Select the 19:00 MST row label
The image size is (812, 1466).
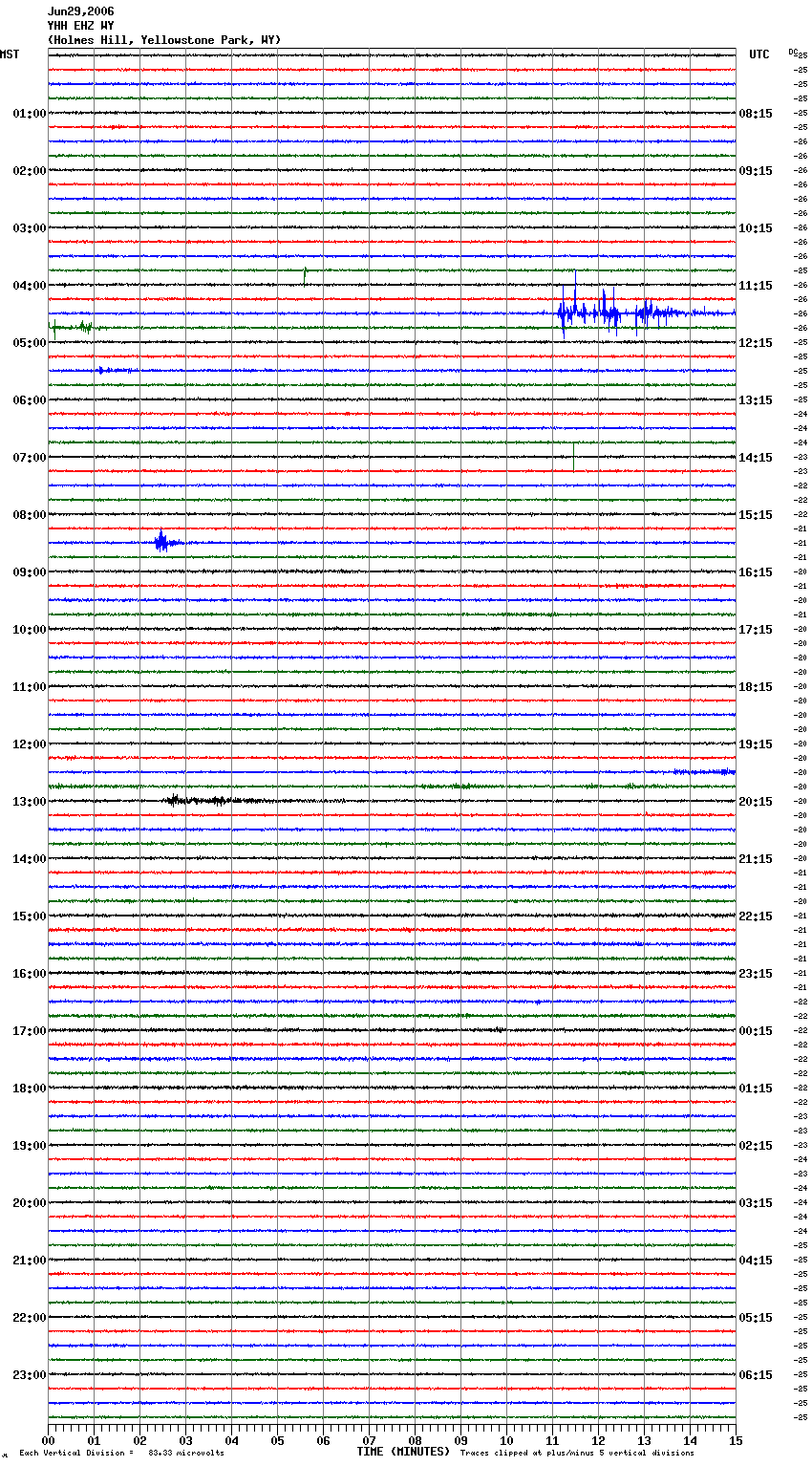tap(30, 1146)
